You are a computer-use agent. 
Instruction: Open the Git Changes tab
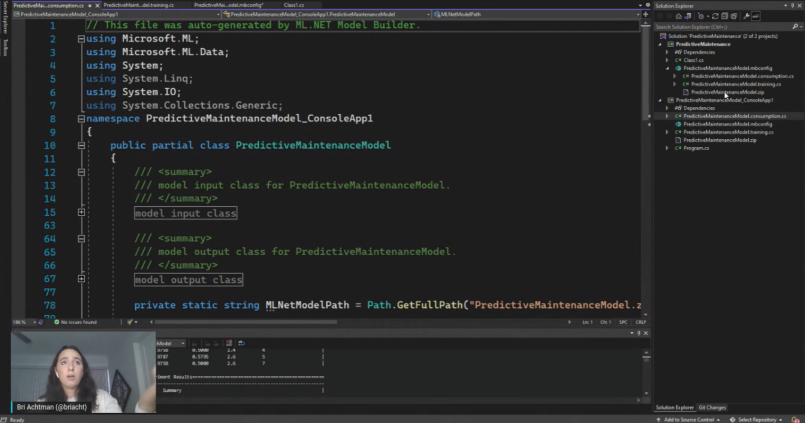click(713, 408)
